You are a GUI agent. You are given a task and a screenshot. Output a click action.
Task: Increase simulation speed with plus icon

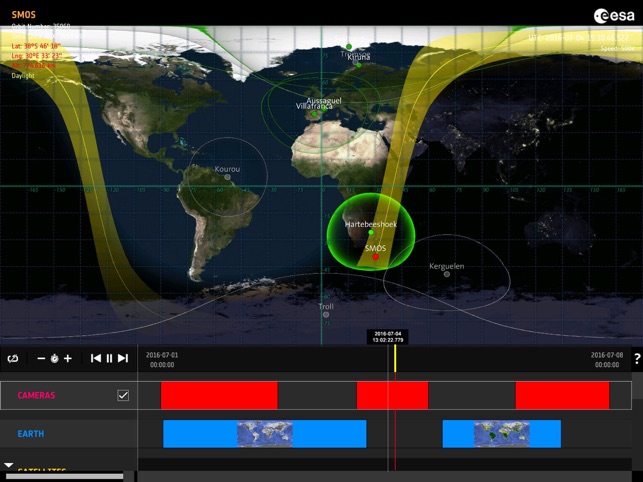(68, 359)
